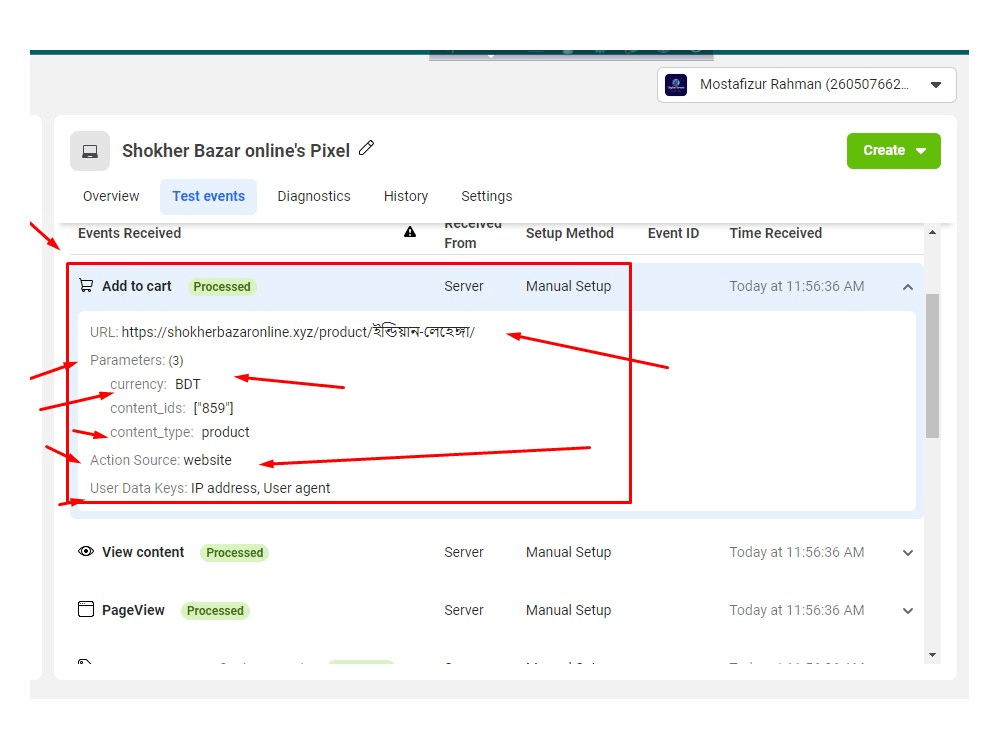Click the profile avatar in the account selector

pos(676,85)
